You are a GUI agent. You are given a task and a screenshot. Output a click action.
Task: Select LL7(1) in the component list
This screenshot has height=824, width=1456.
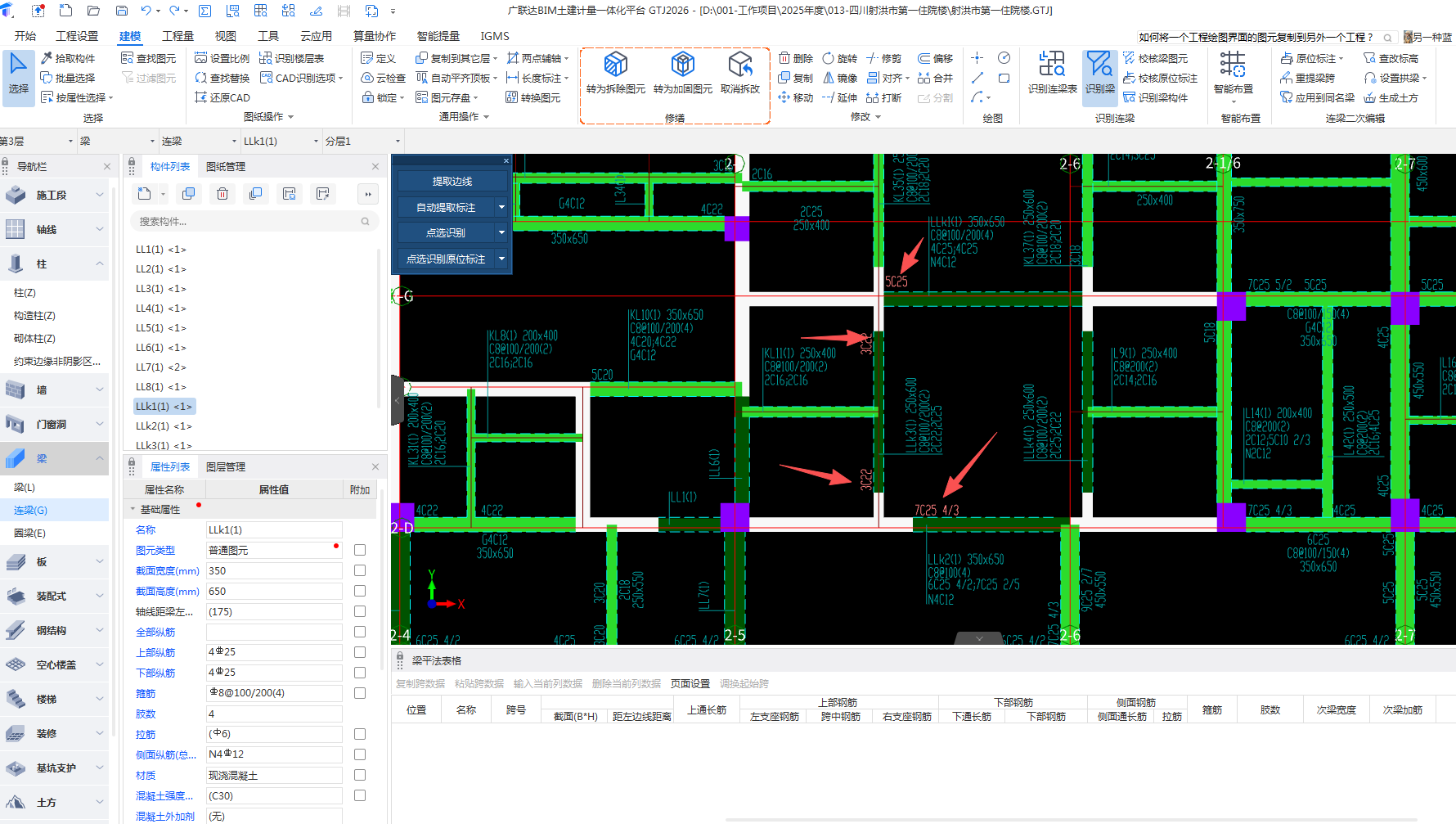(x=160, y=367)
